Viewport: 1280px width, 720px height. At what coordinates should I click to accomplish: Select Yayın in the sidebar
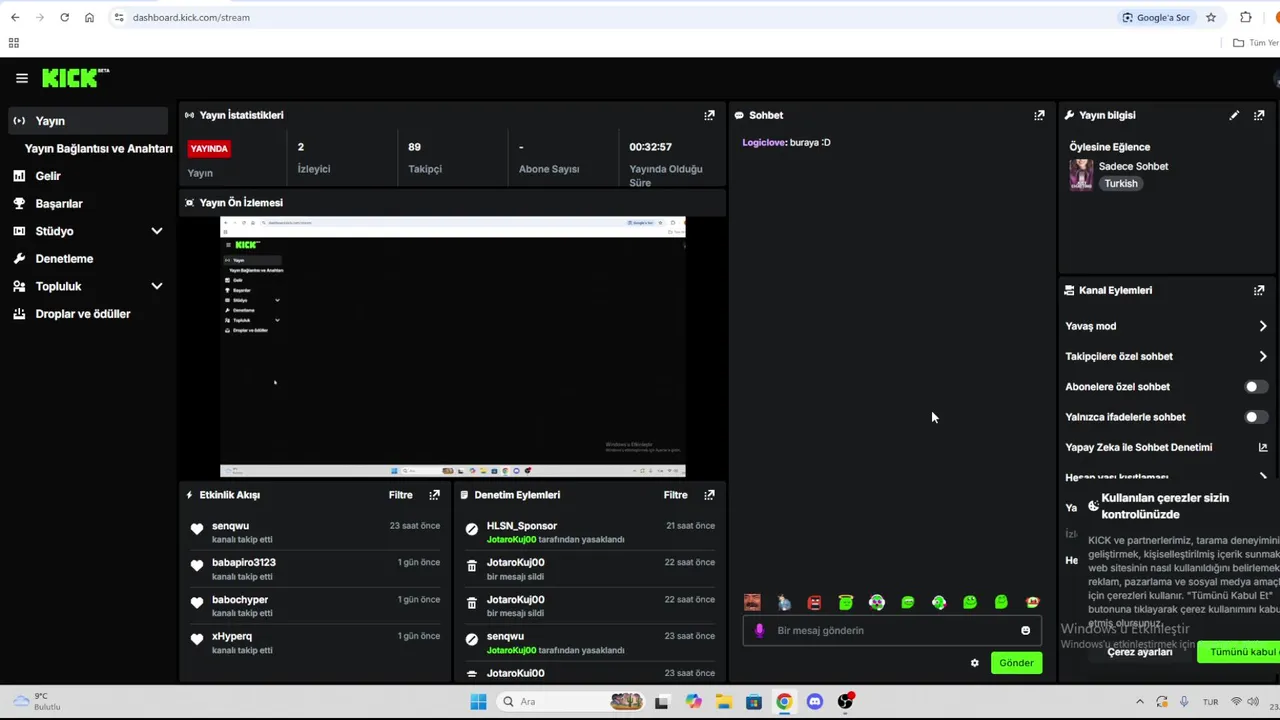89,121
